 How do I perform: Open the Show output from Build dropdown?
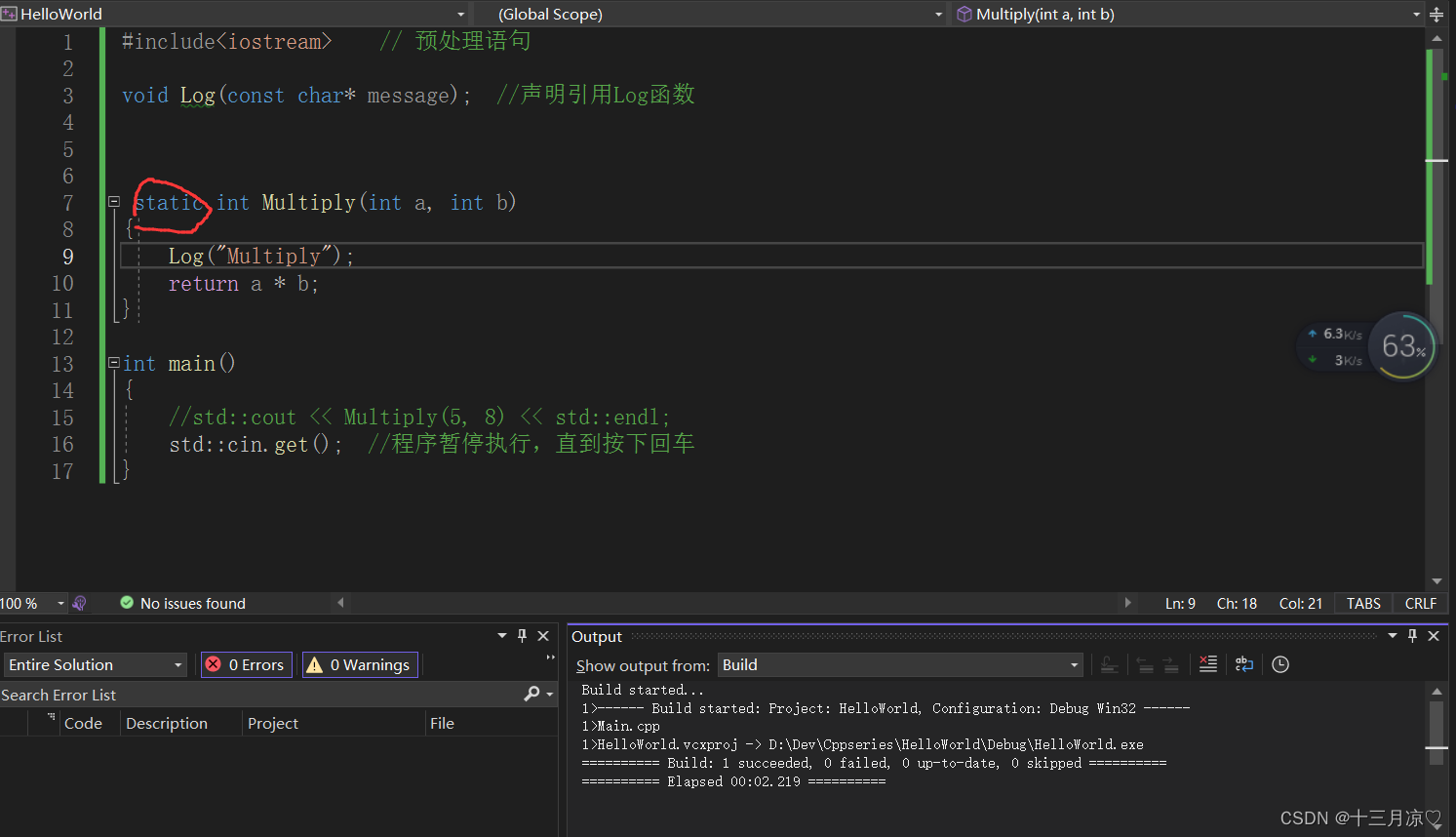(1071, 664)
